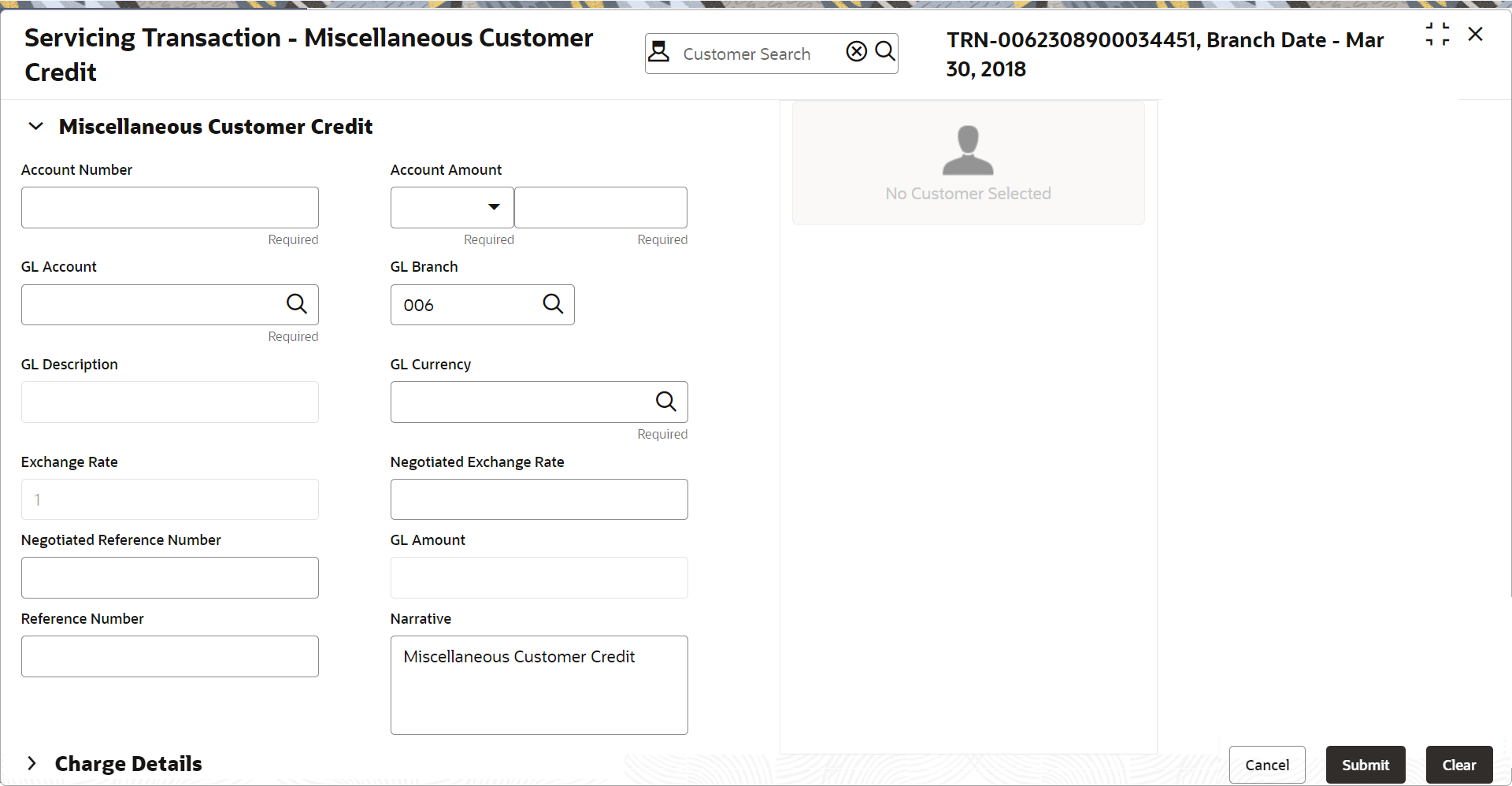This screenshot has height=786, width=1512.
Task: Clear the Customer Search field with X icon
Action: [x=856, y=52]
